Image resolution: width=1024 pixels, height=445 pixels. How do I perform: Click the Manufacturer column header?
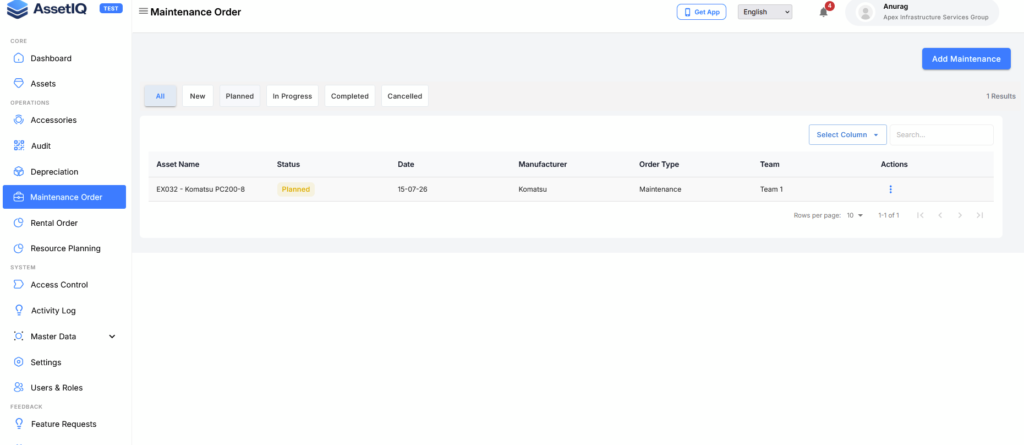coord(542,165)
